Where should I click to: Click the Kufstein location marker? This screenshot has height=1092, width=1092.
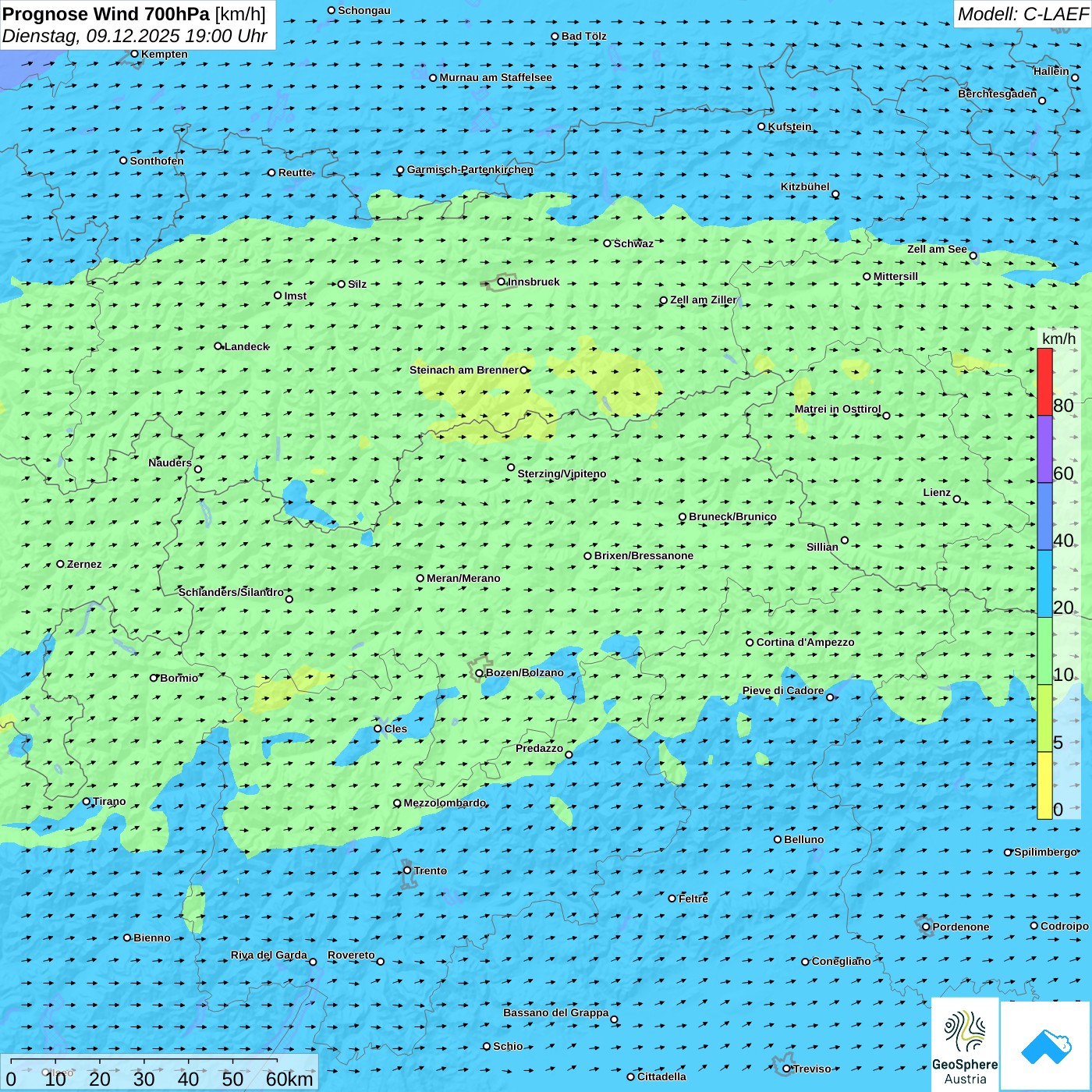coord(762,126)
